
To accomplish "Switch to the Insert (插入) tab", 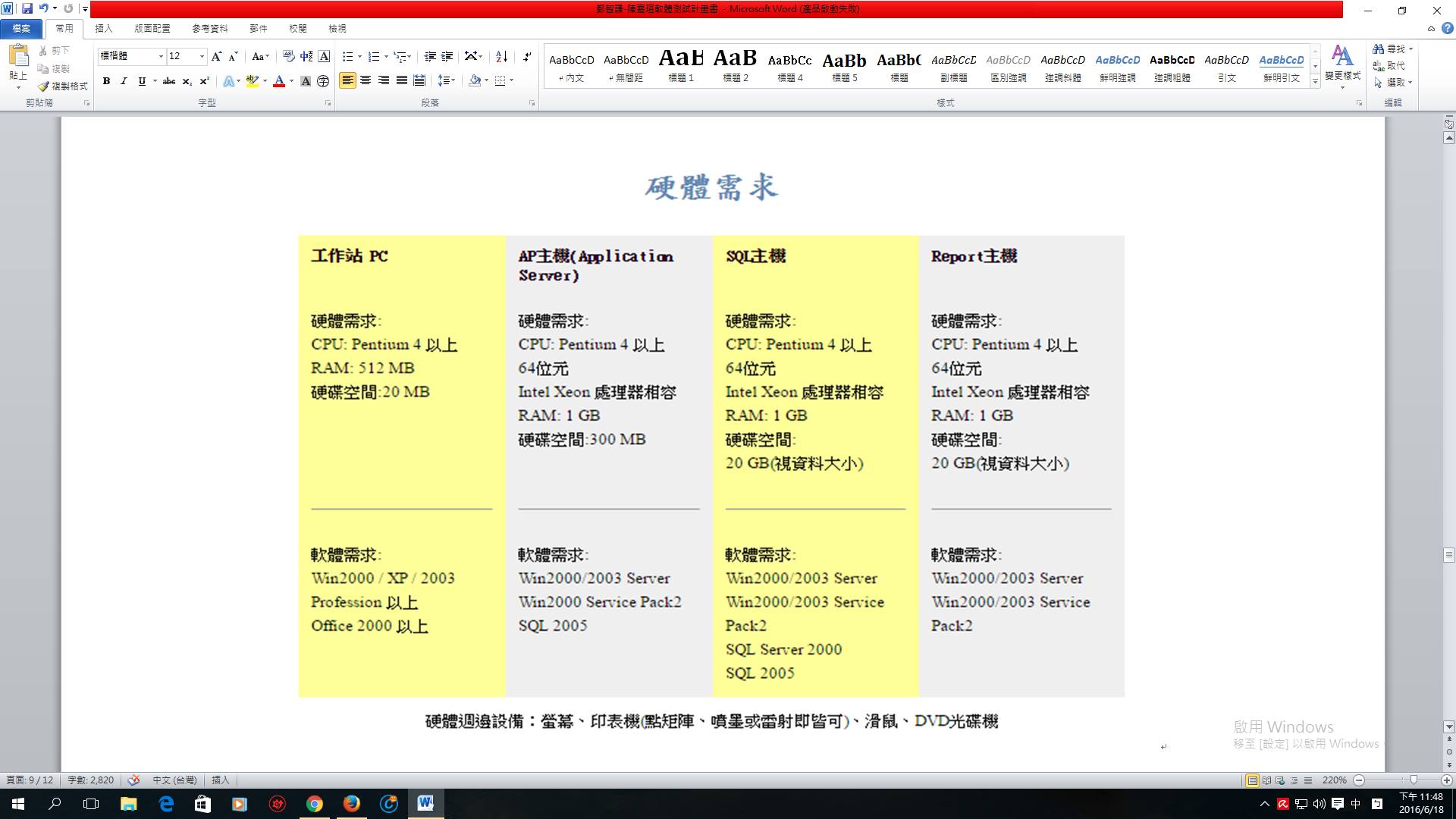I will (103, 28).
